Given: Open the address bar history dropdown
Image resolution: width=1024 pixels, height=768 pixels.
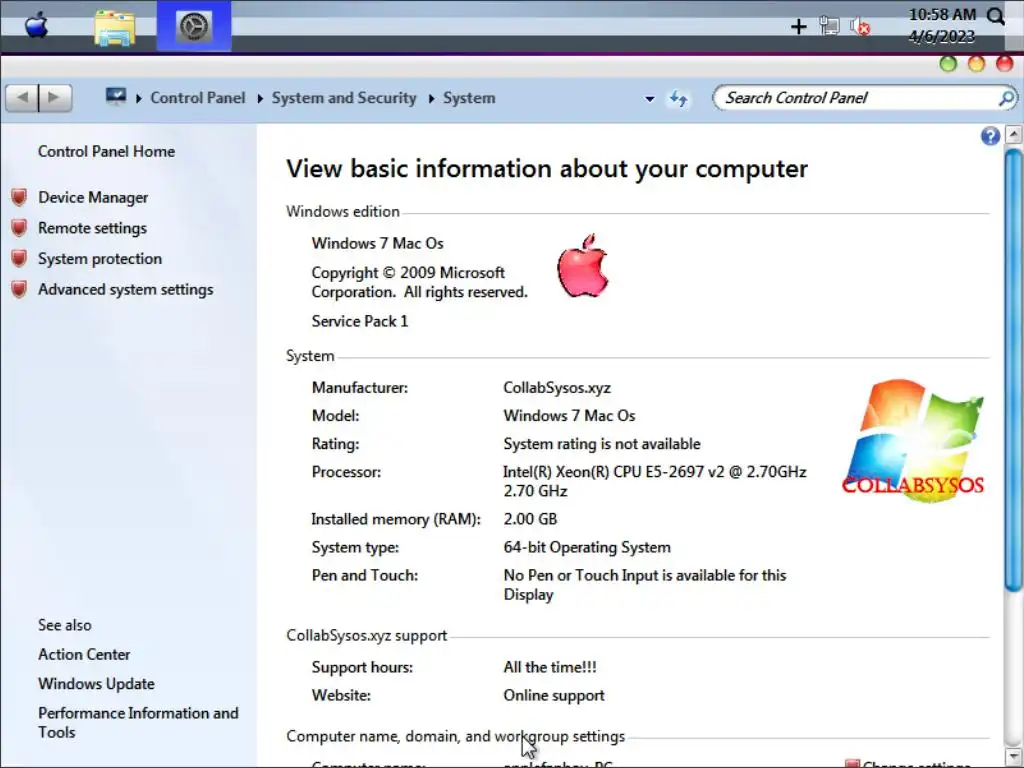Looking at the screenshot, I should [649, 99].
